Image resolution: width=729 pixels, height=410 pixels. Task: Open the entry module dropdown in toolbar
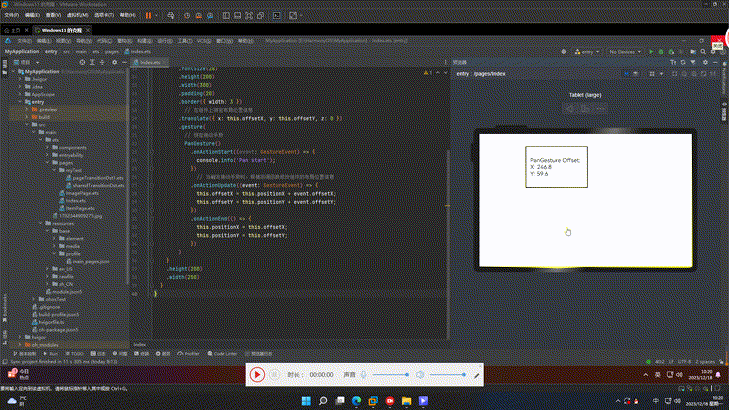587,52
